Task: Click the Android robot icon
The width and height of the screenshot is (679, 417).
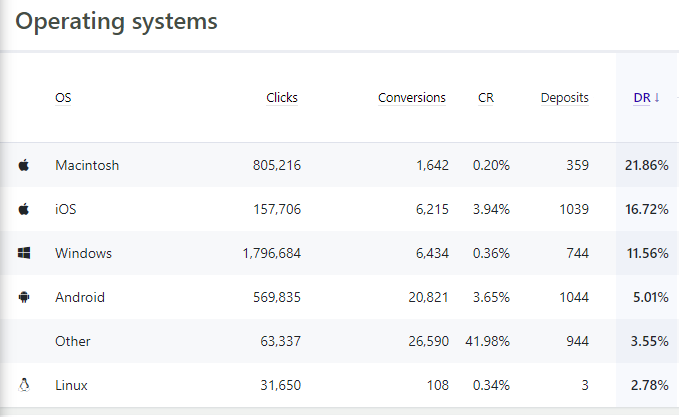Action: coord(24,297)
